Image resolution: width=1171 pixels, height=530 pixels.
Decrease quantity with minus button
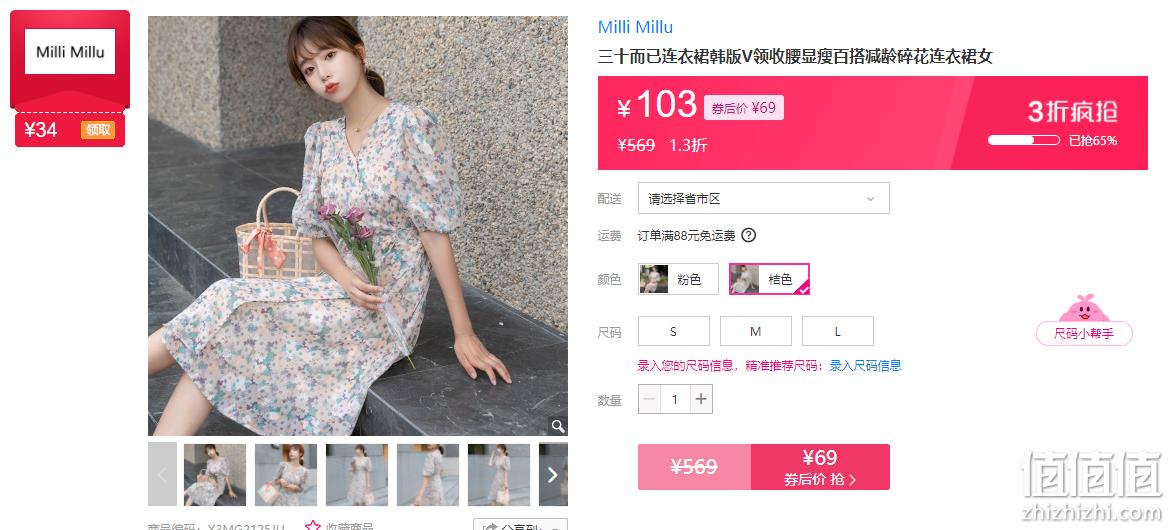650,399
